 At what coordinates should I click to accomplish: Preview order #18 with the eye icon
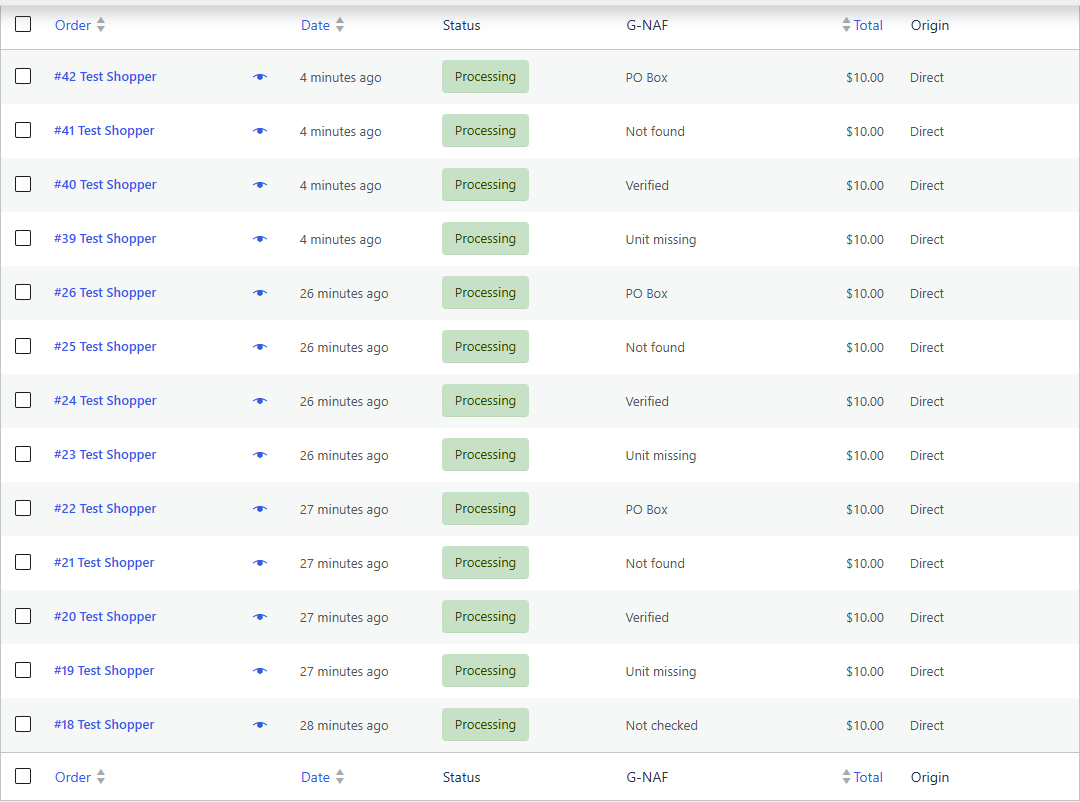point(260,725)
